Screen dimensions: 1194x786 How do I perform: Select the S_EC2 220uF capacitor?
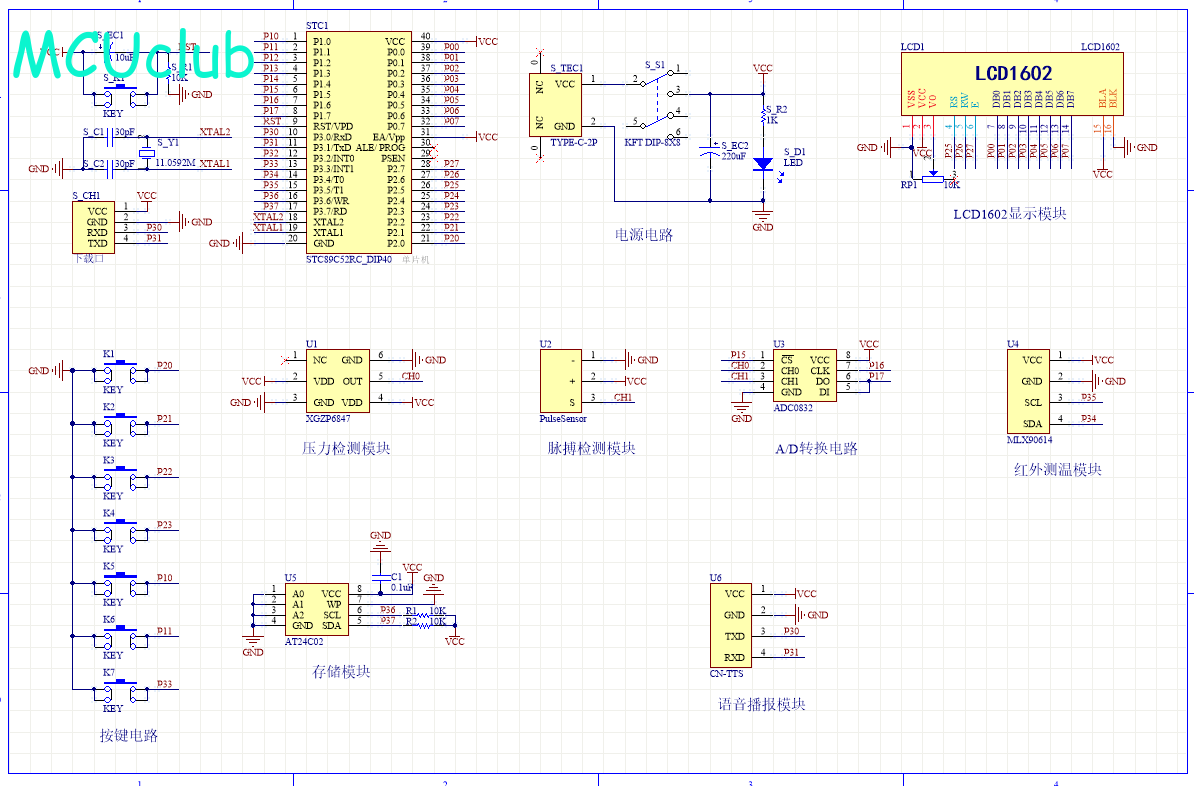pos(710,150)
